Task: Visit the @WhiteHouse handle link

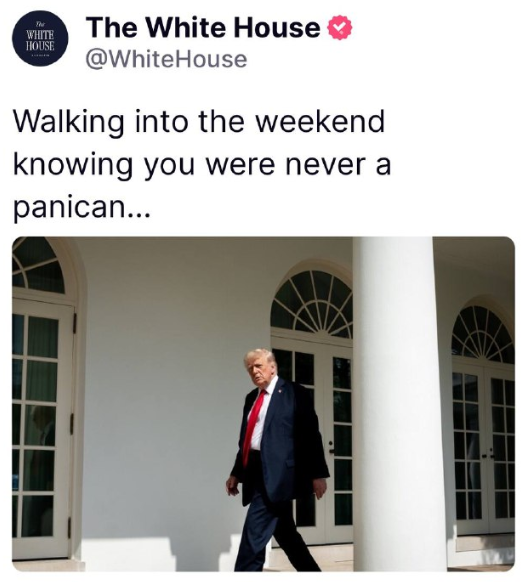Action: click(166, 59)
